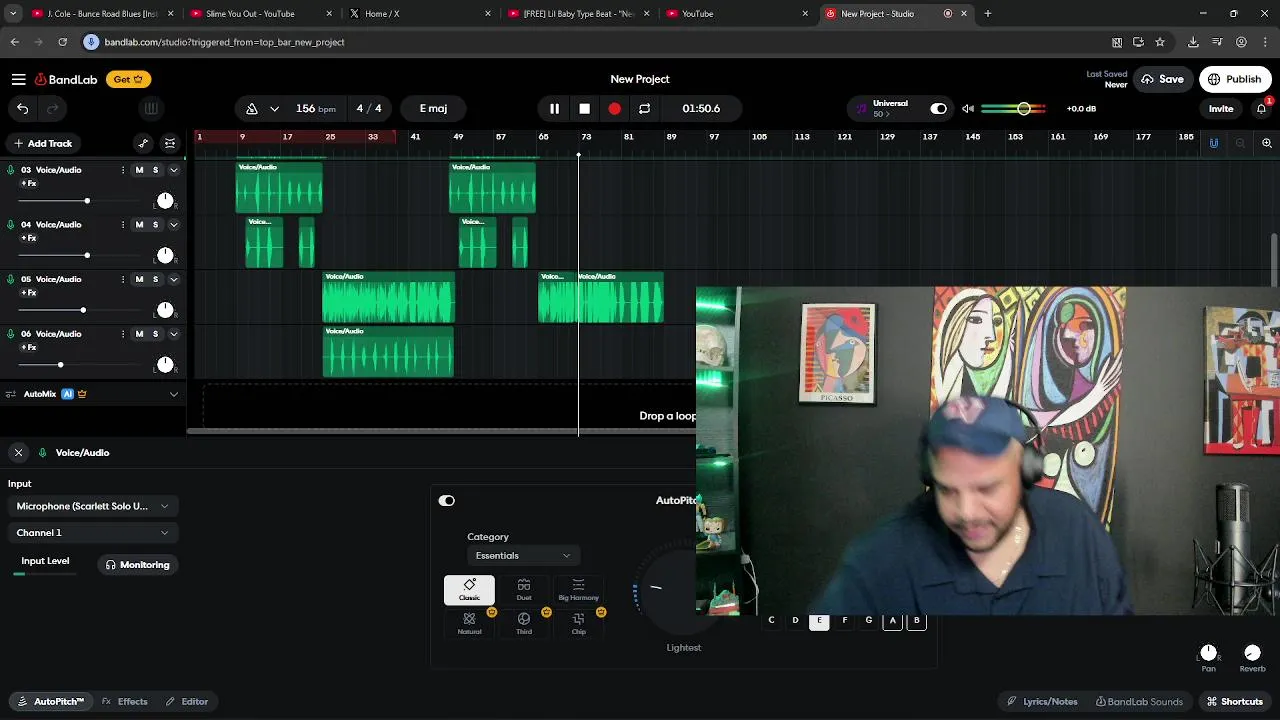Switch to the Home / X browser tab

(x=418, y=14)
